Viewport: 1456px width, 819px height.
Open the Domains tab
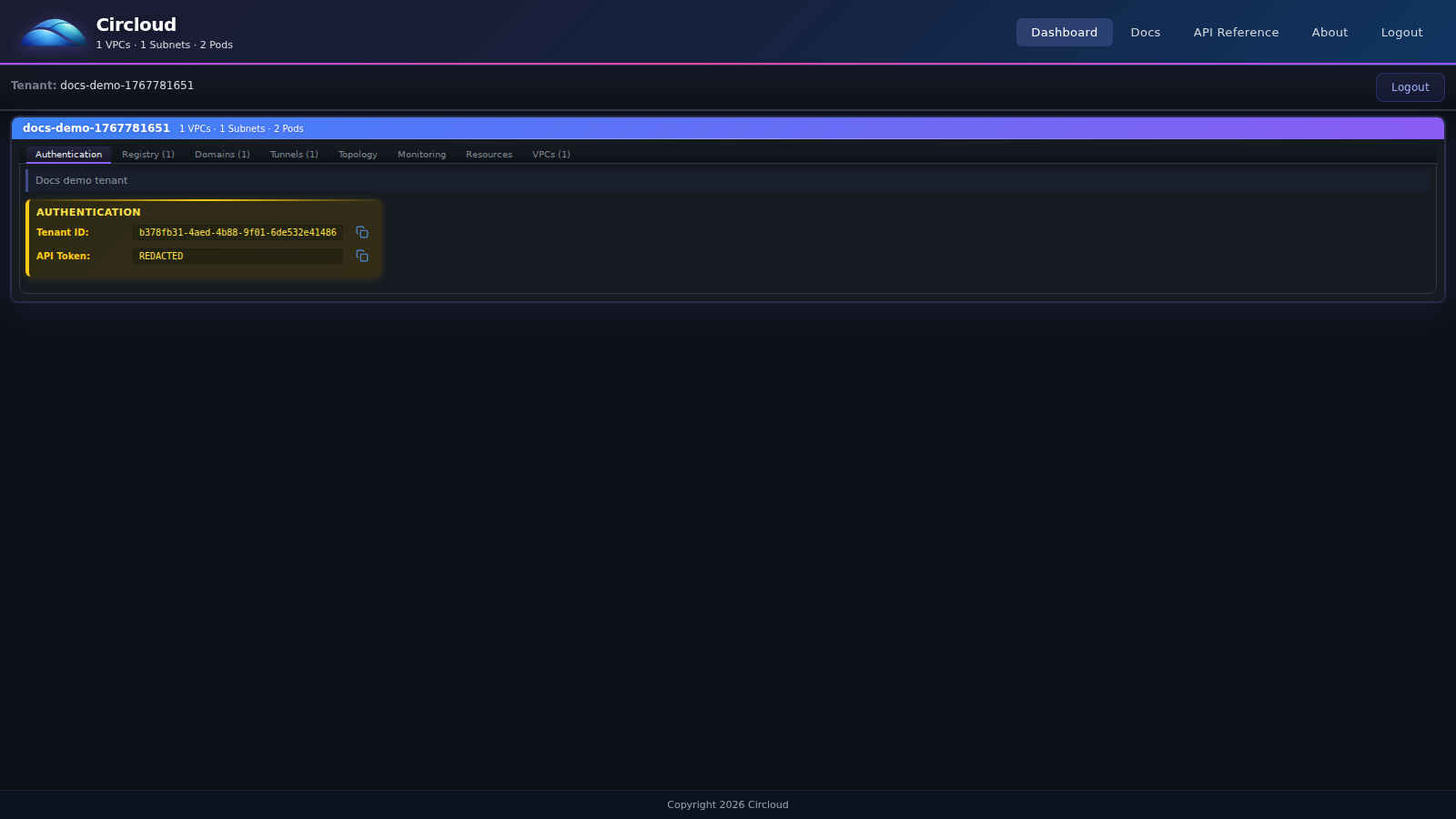[222, 154]
